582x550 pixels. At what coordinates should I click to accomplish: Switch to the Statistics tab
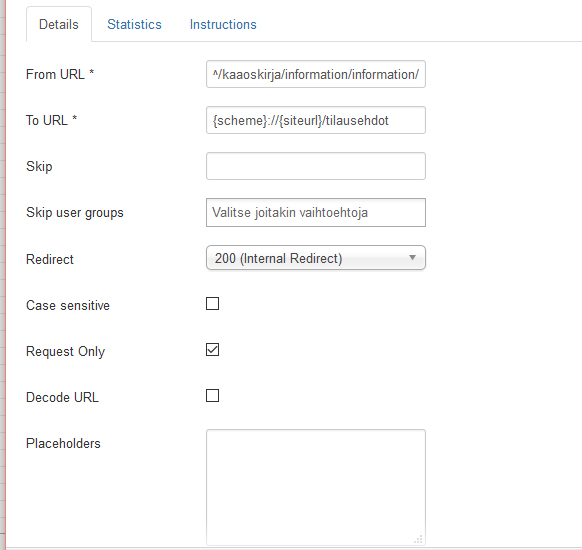[134, 24]
